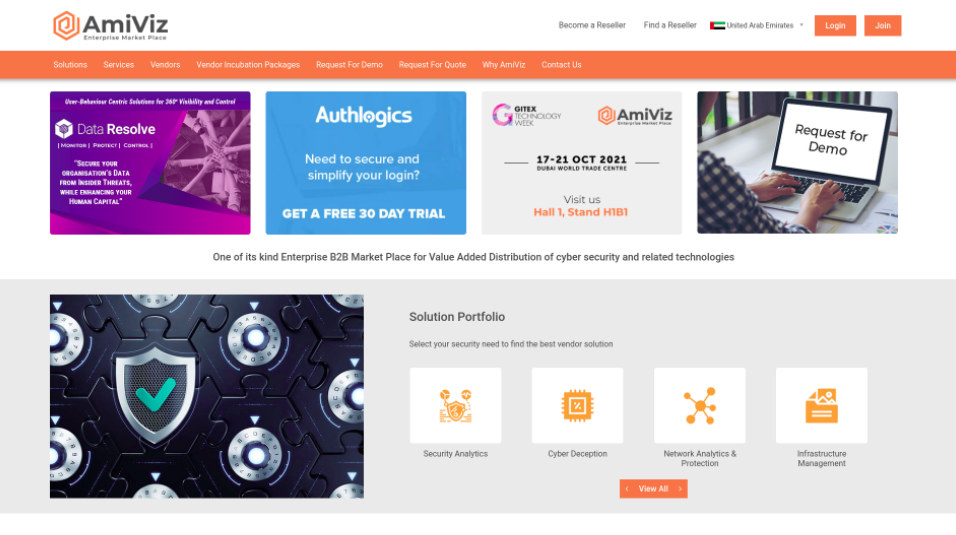
Task: Open Network Analytics & Protection icon
Action: click(699, 405)
